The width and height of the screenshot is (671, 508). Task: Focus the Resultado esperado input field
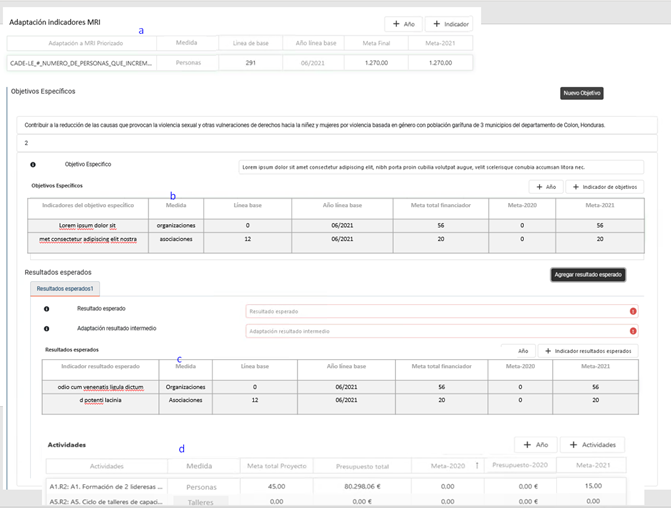pos(442,311)
